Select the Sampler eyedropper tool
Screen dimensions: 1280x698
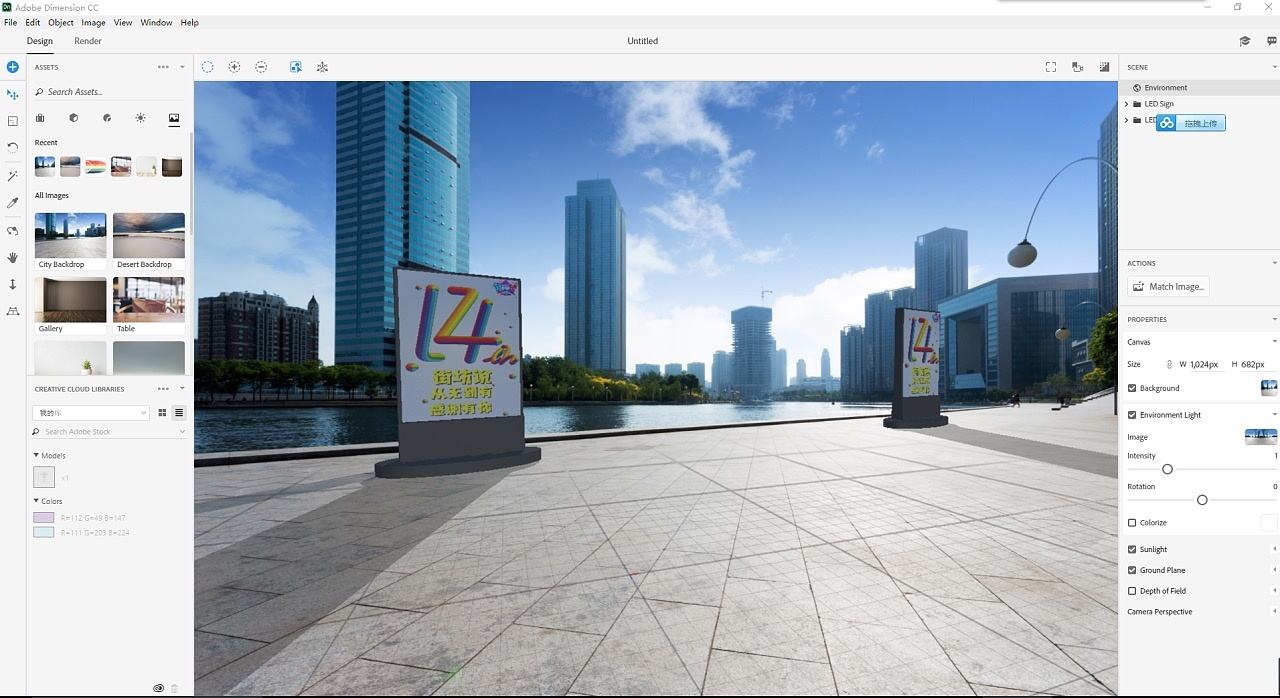(12, 202)
